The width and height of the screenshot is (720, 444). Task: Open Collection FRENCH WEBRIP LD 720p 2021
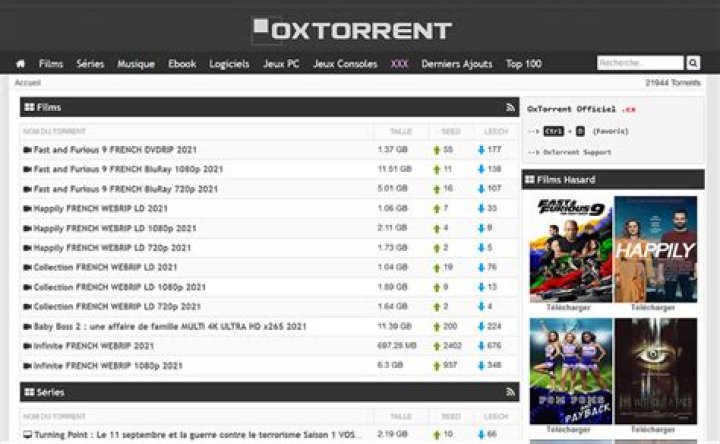click(x=117, y=307)
